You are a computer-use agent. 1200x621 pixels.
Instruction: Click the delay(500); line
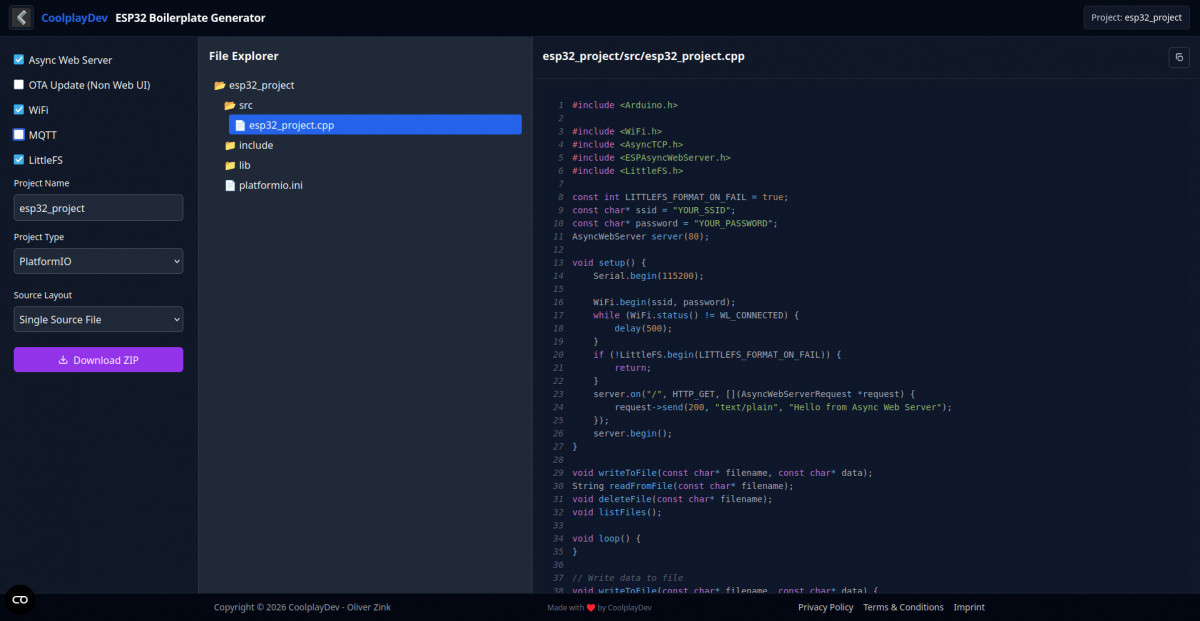(x=643, y=328)
